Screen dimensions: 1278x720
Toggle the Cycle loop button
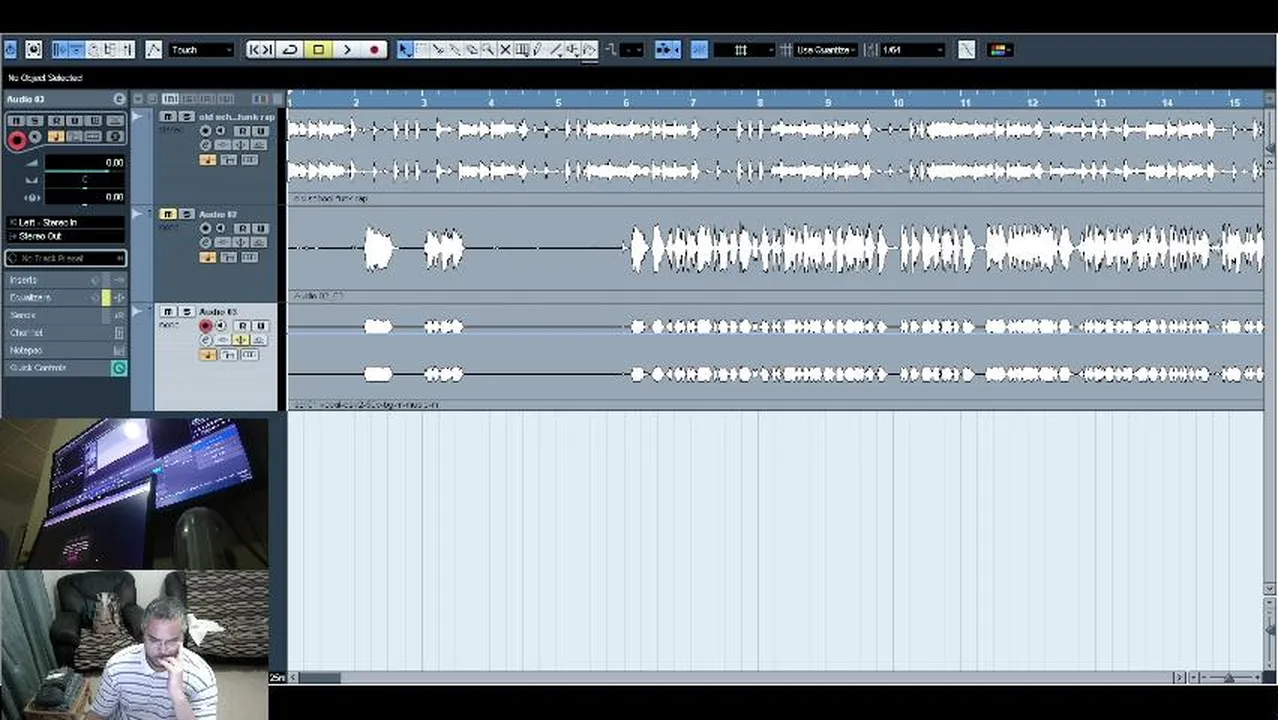[x=289, y=49]
